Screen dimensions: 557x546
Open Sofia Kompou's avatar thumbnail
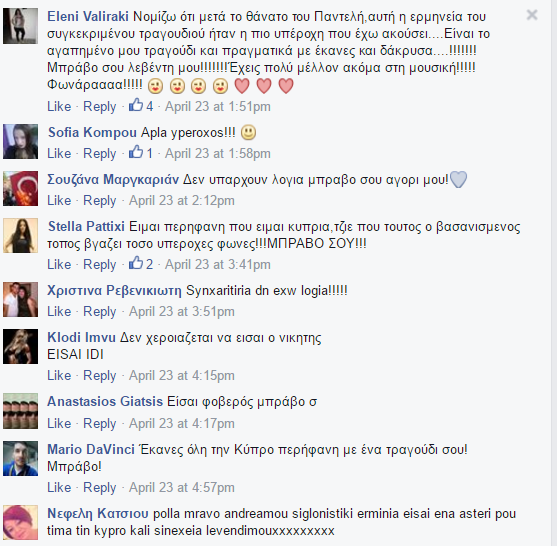(20, 141)
